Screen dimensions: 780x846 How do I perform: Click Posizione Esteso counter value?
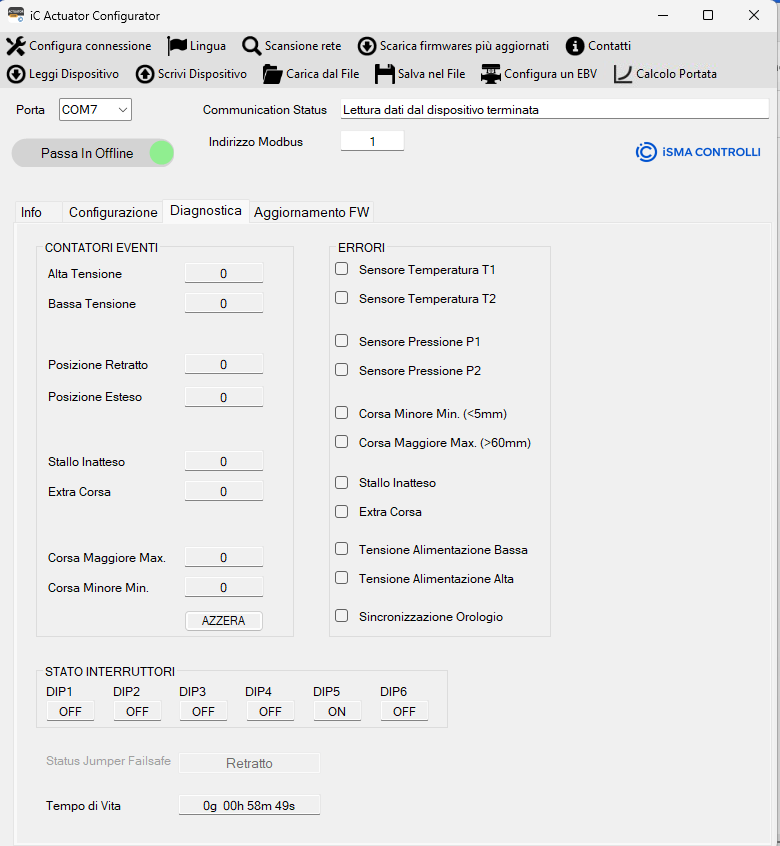tap(224, 397)
